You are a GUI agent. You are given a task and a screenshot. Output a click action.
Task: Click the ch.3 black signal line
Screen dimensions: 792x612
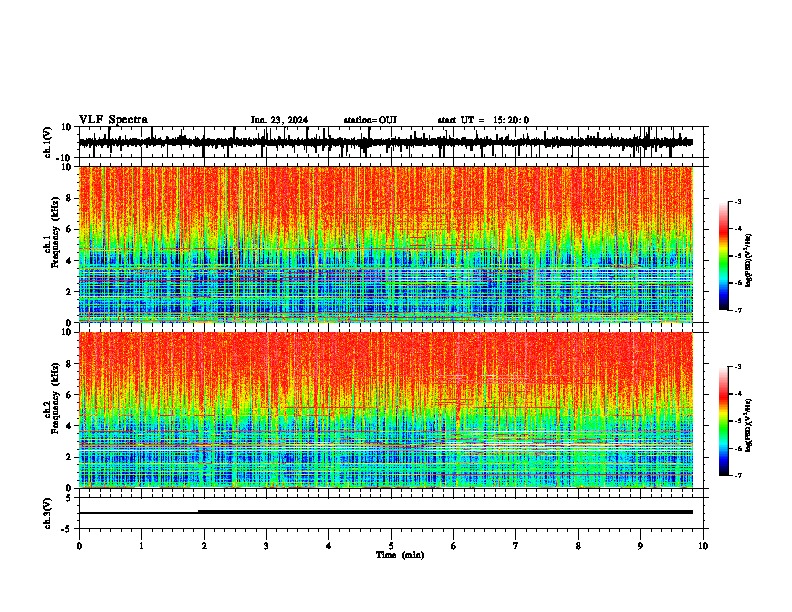pos(386,512)
